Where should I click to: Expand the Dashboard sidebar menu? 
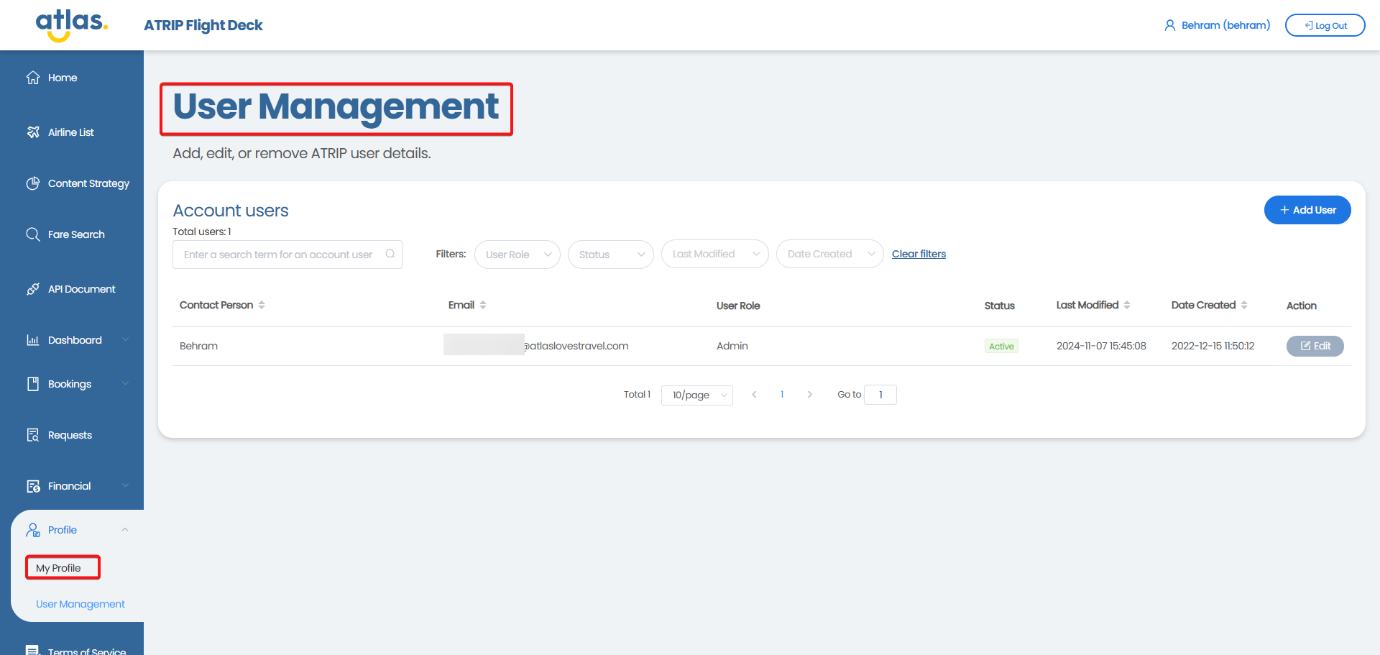click(76, 340)
